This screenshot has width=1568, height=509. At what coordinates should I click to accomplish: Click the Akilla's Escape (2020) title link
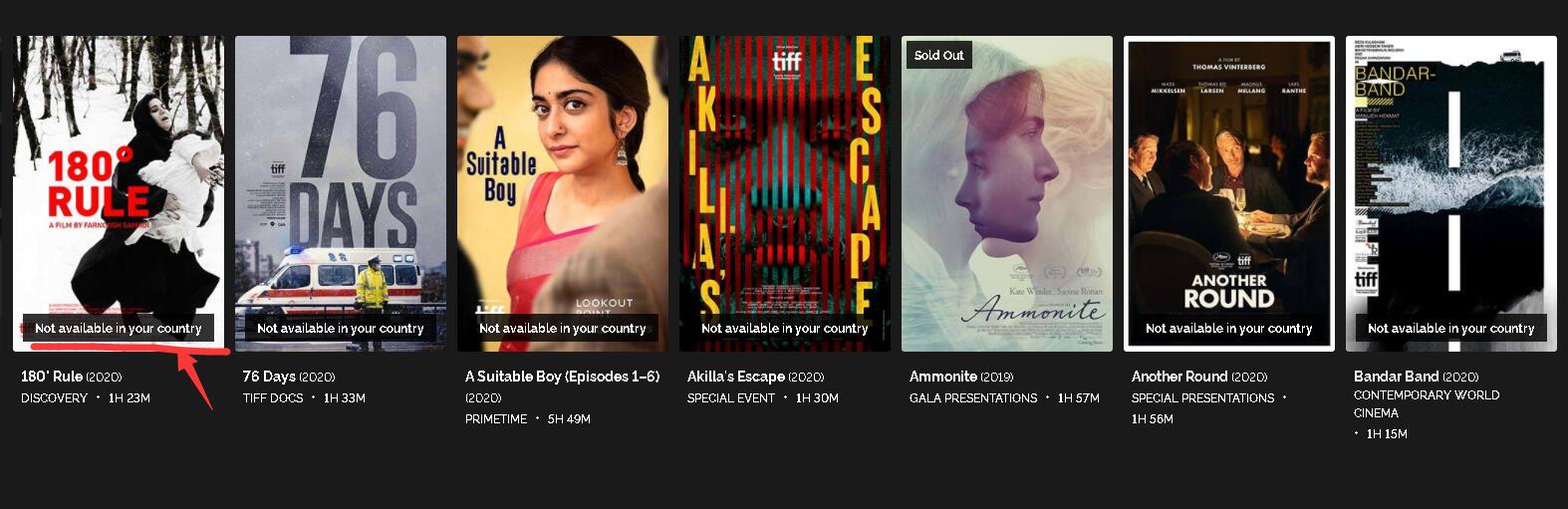pyautogui.click(x=756, y=377)
